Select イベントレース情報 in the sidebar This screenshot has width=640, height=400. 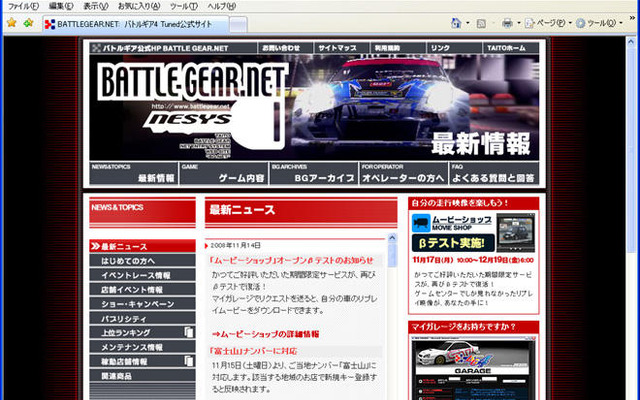142,275
